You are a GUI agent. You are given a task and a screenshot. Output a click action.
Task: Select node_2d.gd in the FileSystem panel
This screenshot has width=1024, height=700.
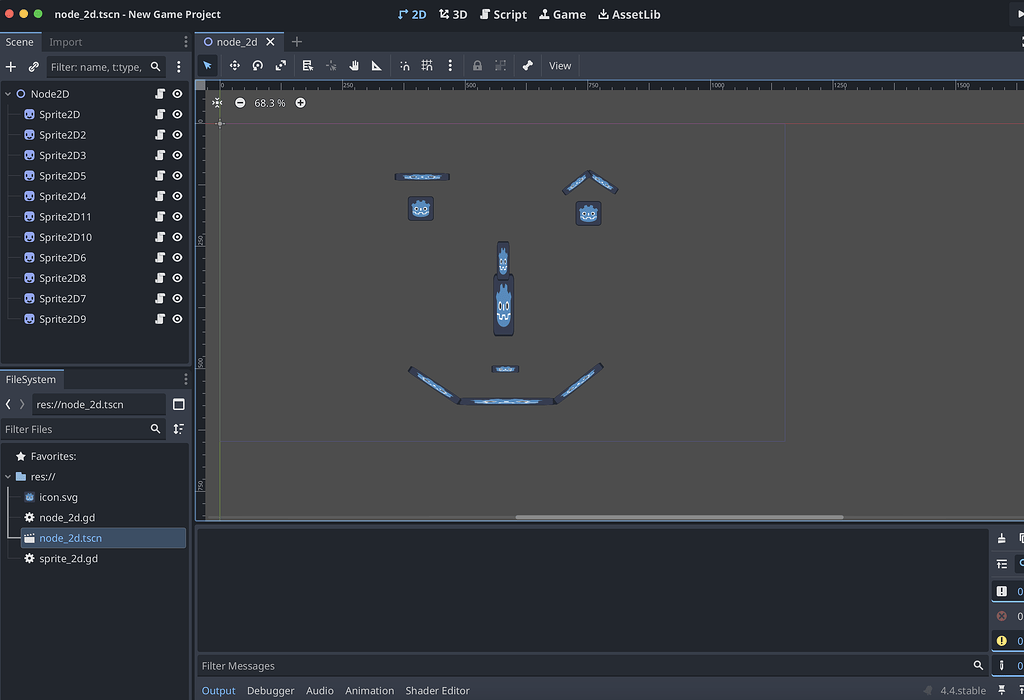click(x=68, y=517)
